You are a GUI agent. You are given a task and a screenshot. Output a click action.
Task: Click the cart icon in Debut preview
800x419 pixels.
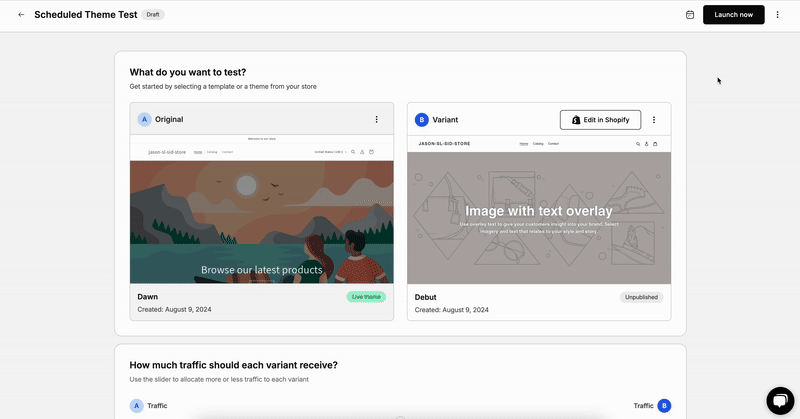pyautogui.click(x=657, y=144)
